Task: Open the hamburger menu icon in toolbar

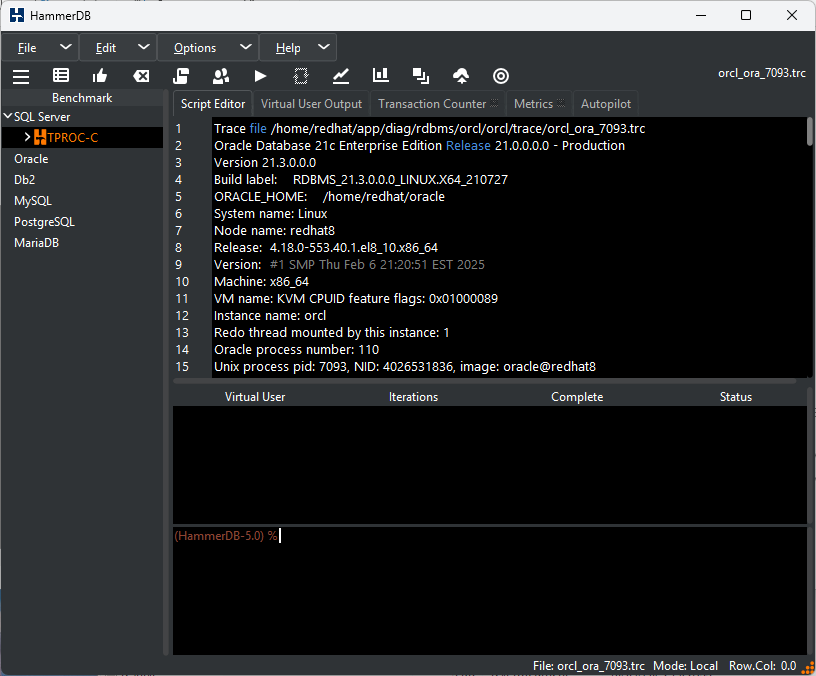Action: 21,76
